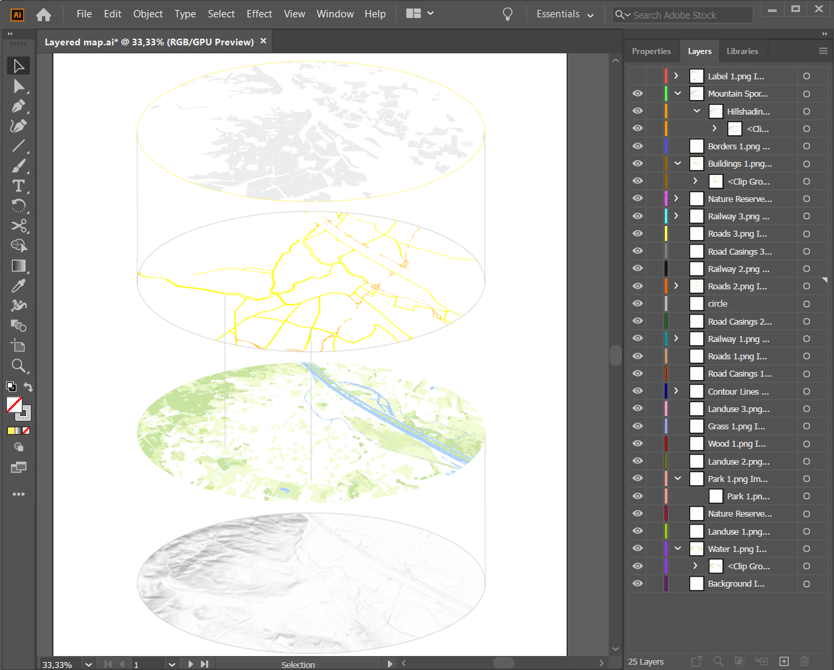Hide the Grass 1.png layer
834x670 pixels.
point(637,426)
